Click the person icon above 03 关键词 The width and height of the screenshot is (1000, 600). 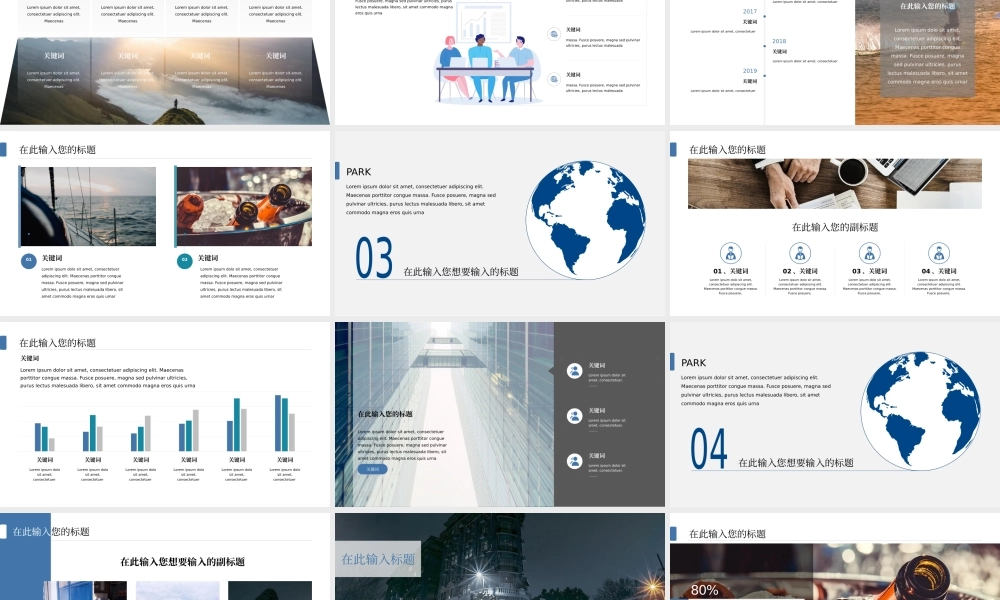pos(869,253)
